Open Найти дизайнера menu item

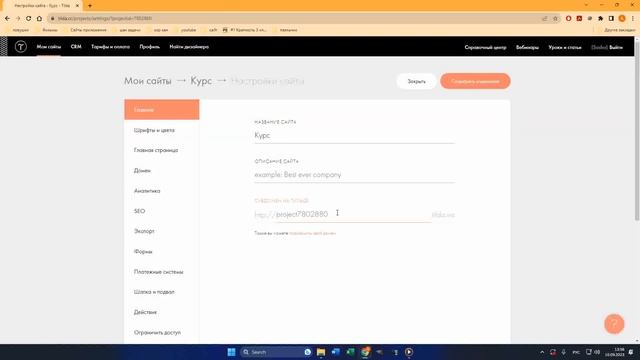coord(189,47)
